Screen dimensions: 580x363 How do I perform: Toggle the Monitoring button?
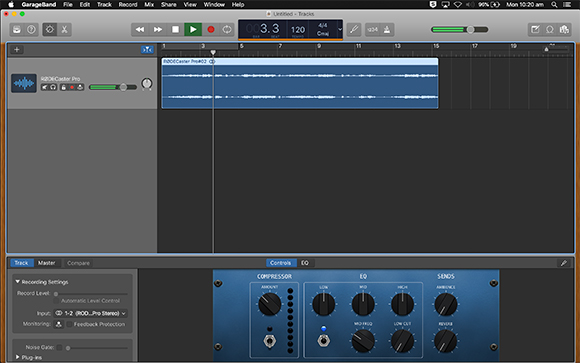[x=58, y=324]
